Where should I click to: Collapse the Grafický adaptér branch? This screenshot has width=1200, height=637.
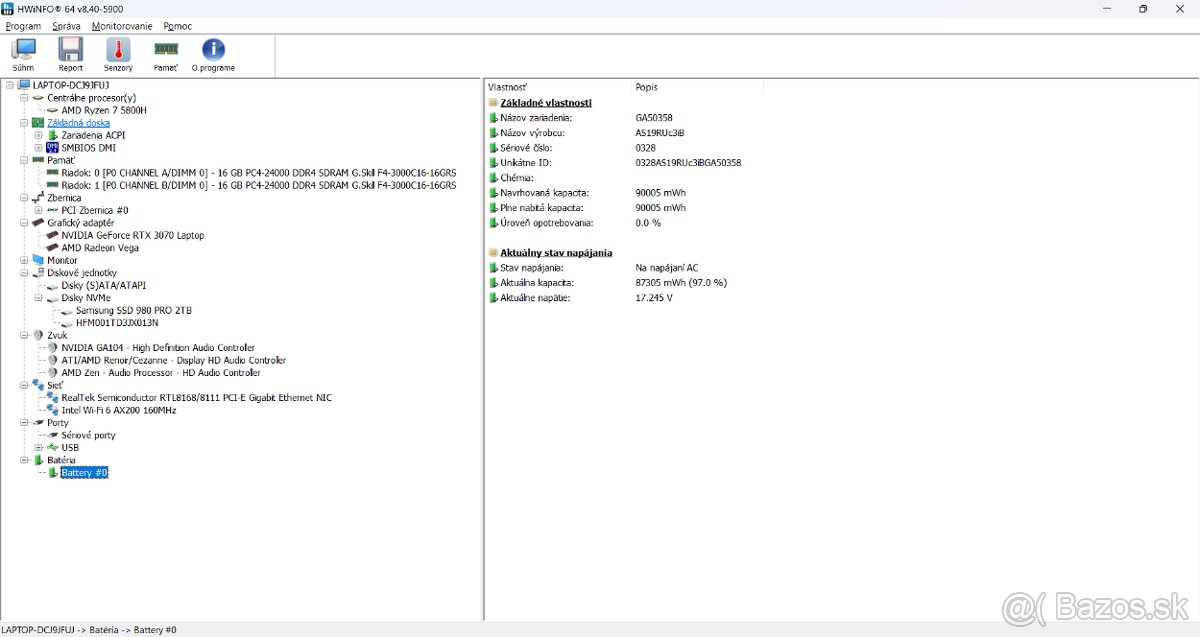pos(25,223)
